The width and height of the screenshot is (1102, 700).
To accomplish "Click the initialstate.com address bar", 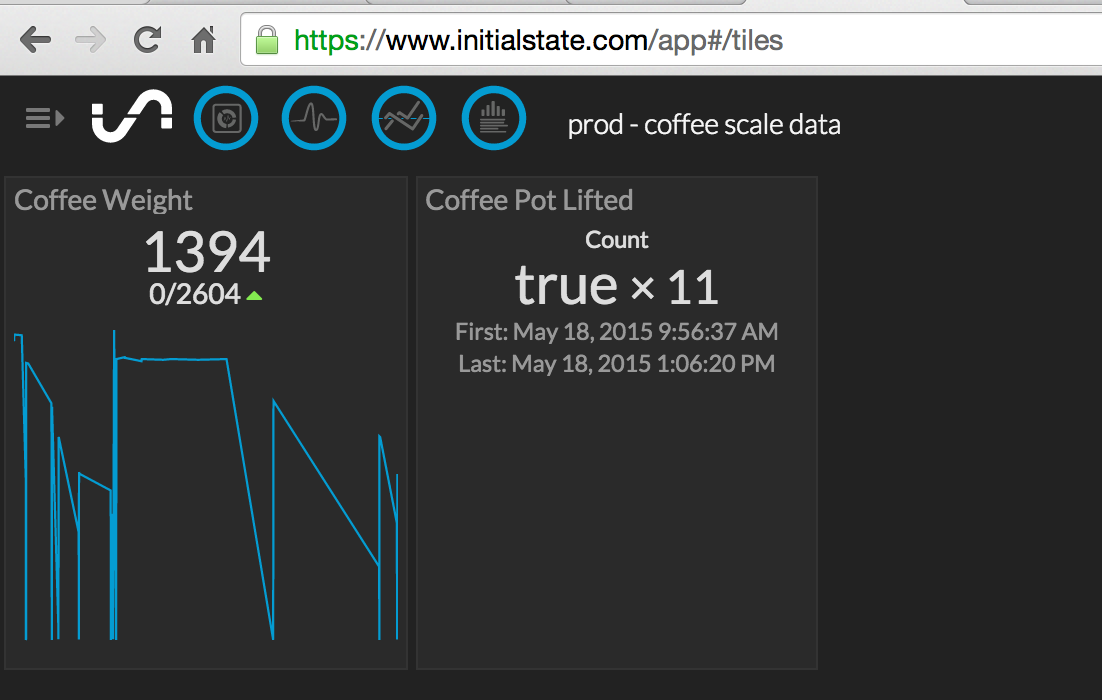I will [x=600, y=40].
